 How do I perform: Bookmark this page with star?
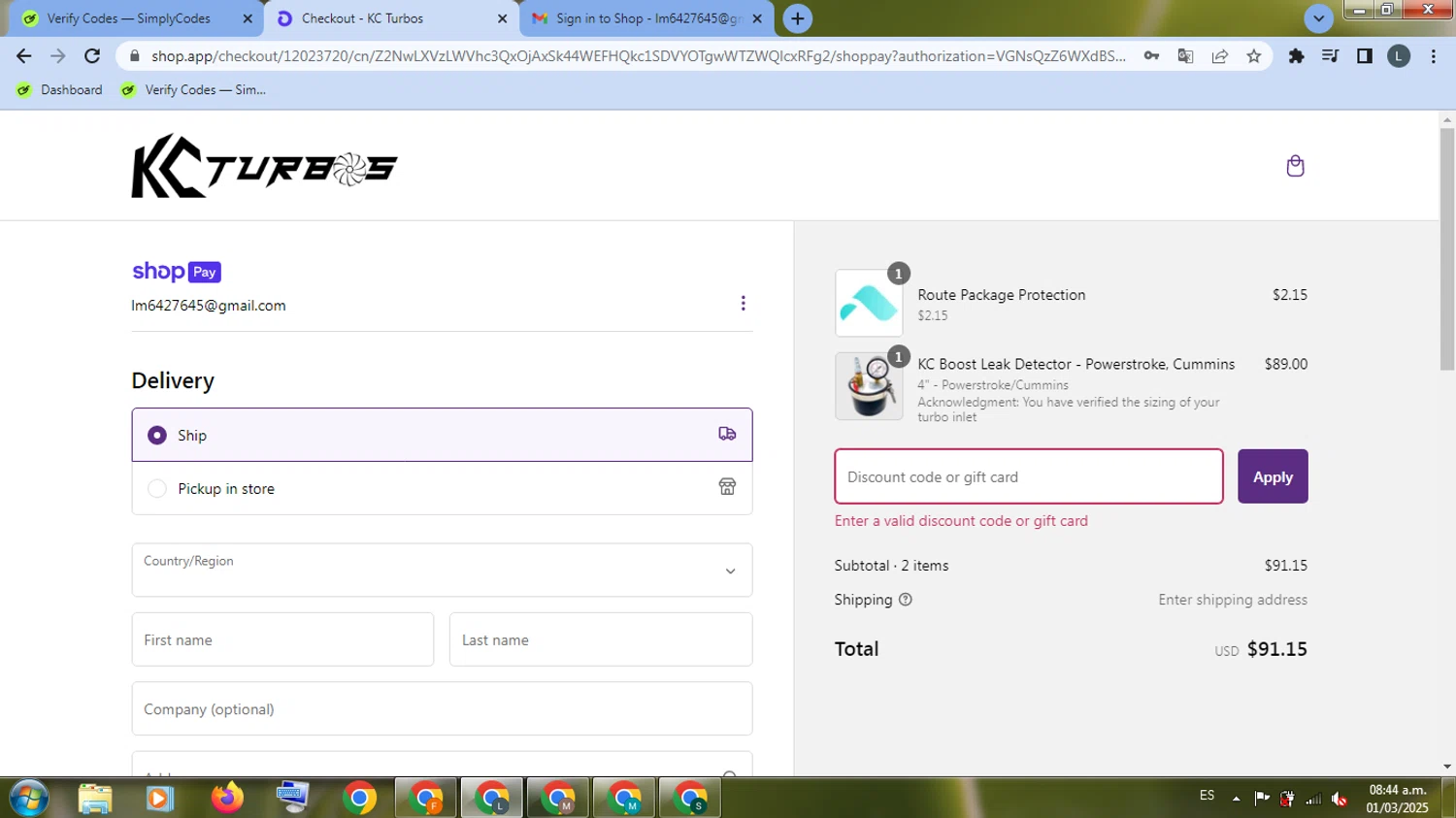click(1254, 56)
